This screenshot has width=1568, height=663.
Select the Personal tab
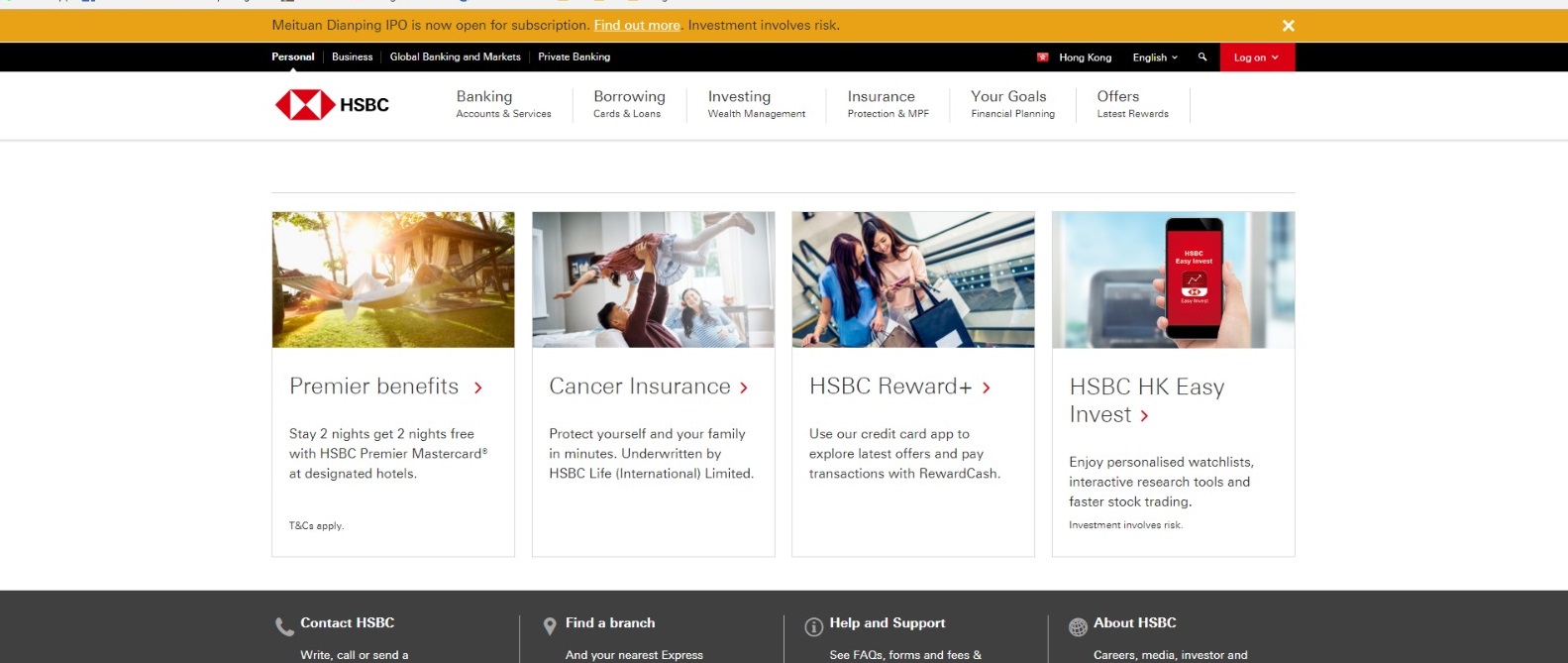(293, 56)
